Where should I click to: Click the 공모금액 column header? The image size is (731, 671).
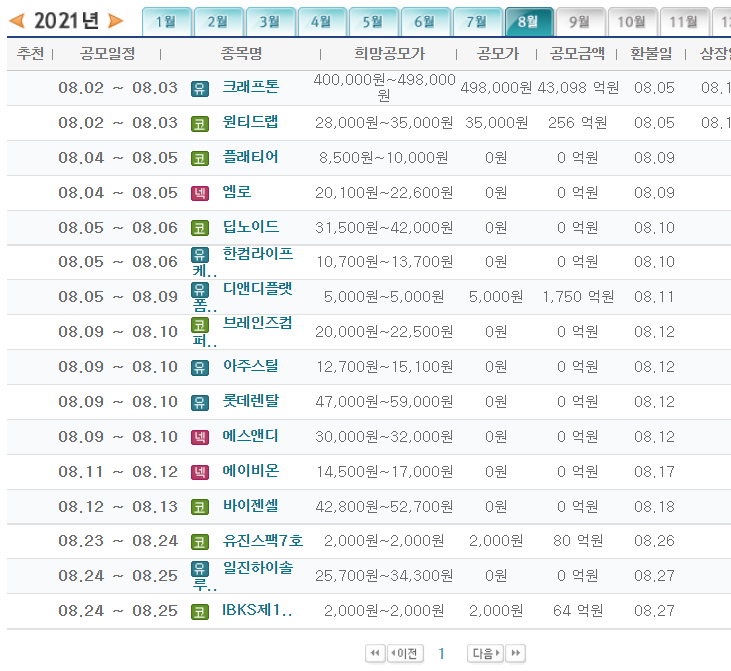click(577, 54)
